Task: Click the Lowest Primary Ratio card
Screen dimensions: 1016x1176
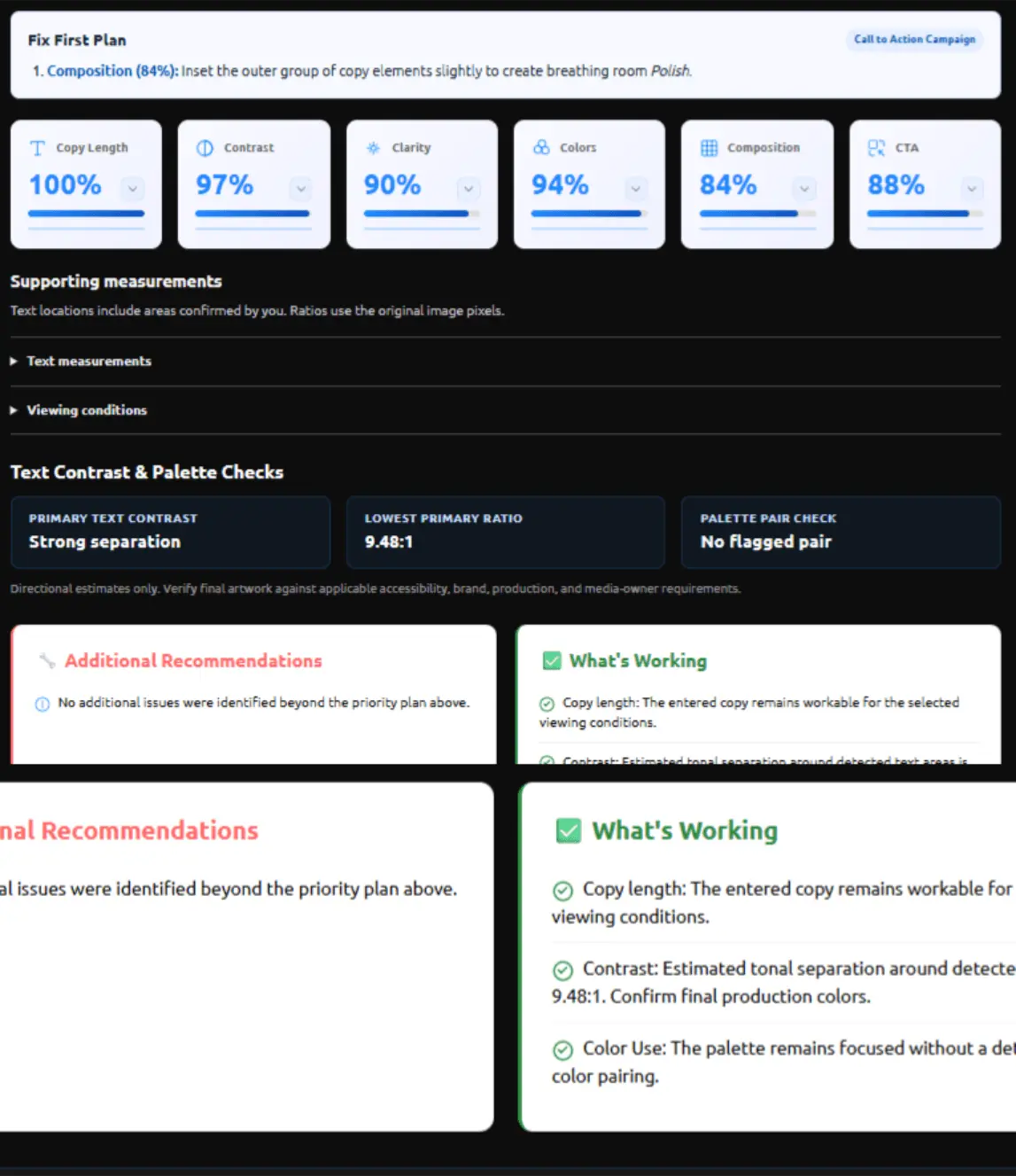Action: coord(505,532)
